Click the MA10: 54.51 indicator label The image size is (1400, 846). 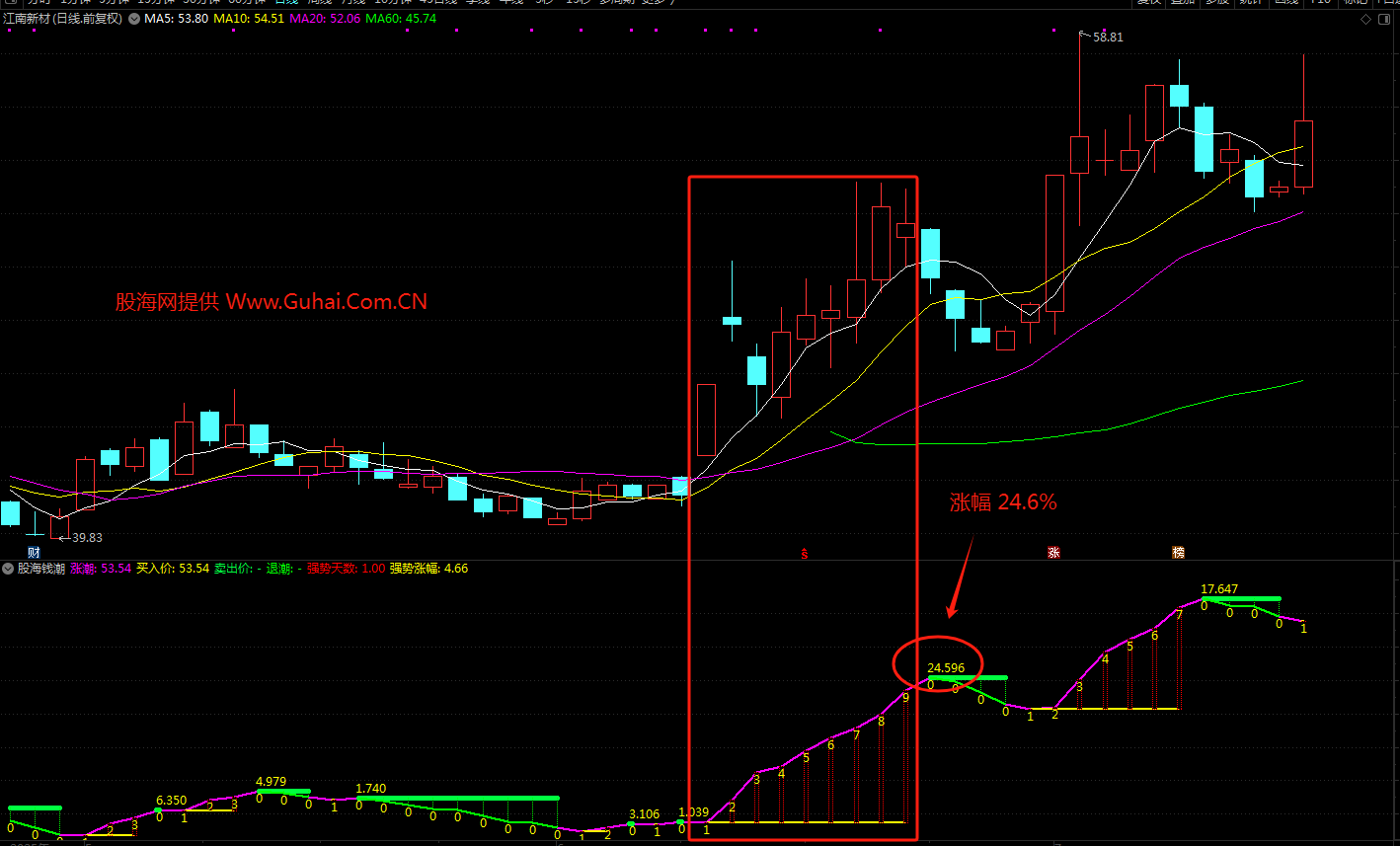click(x=249, y=19)
